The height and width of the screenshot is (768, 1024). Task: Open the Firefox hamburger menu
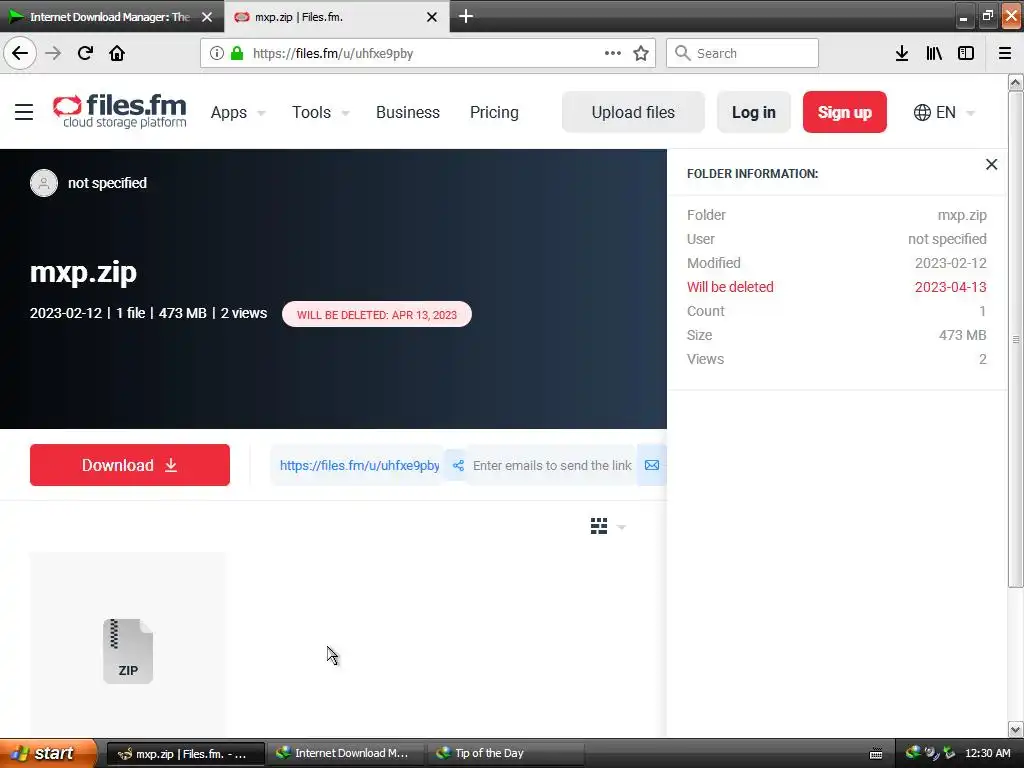click(x=1005, y=53)
